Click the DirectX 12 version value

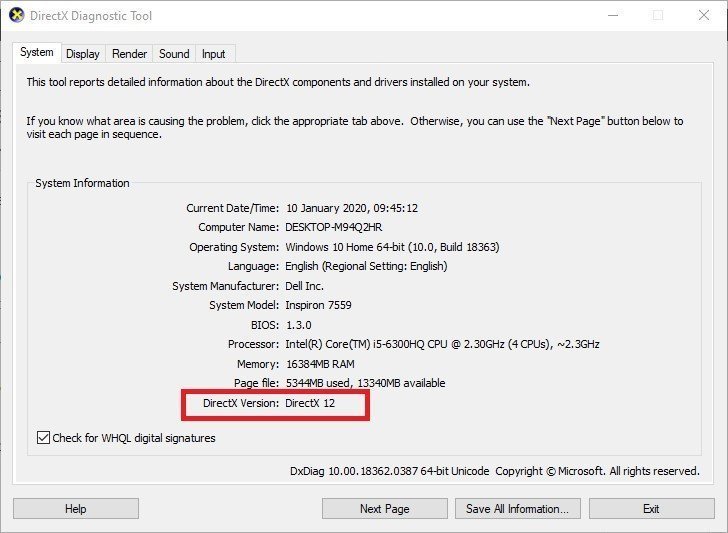310,403
